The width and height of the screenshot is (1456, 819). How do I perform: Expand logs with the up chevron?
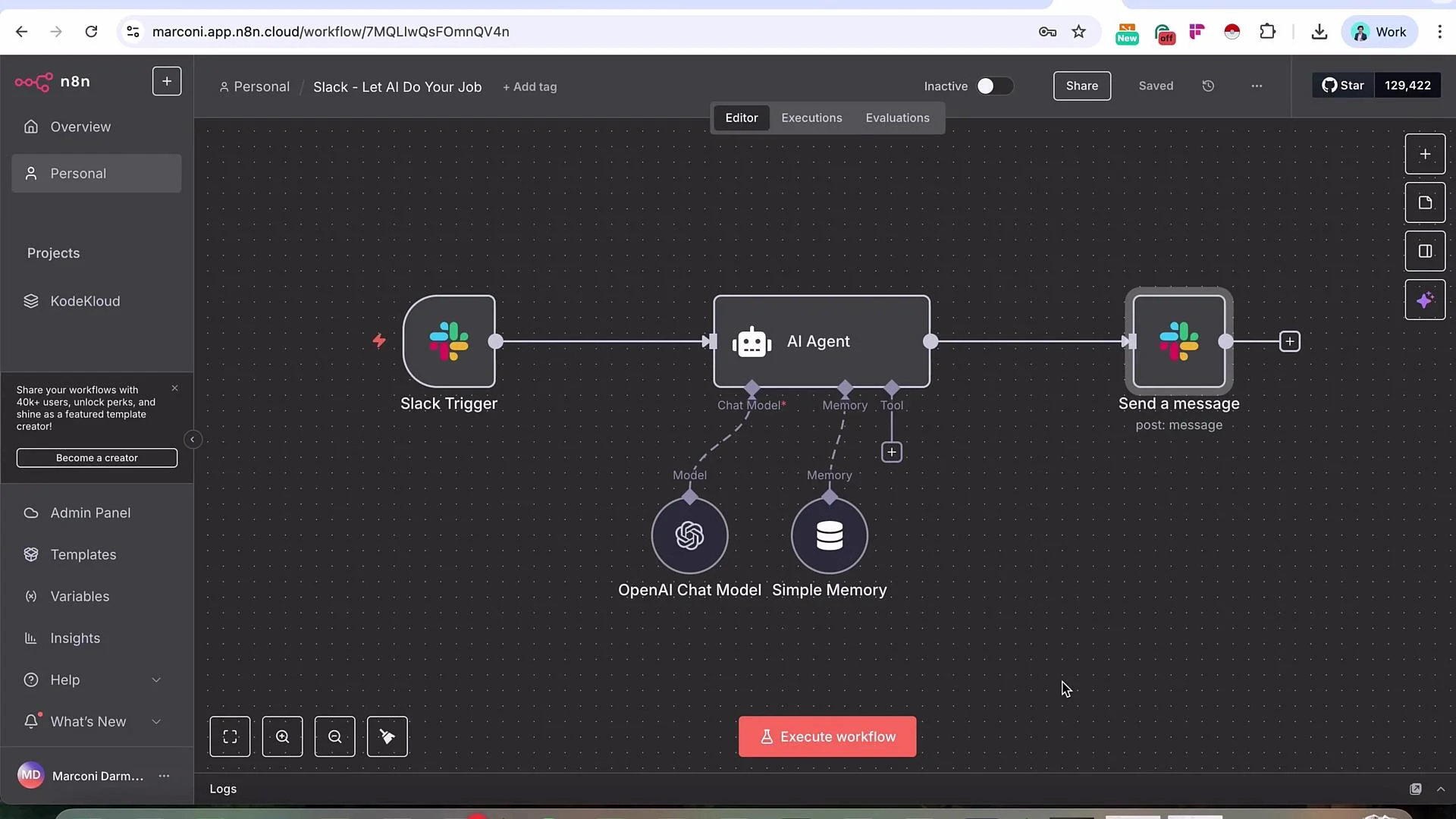pyautogui.click(x=1440, y=789)
